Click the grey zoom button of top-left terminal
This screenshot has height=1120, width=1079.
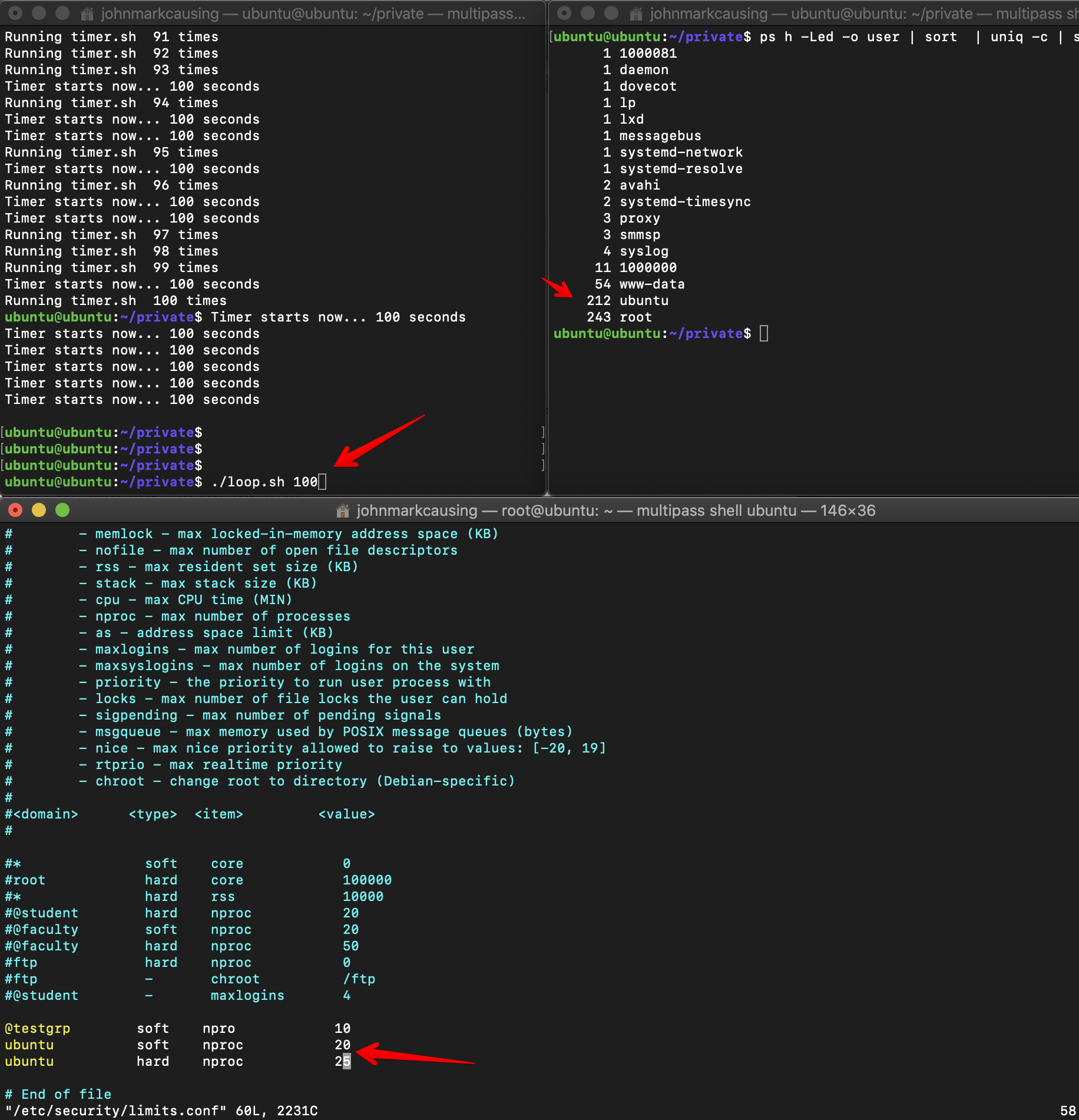click(62, 13)
